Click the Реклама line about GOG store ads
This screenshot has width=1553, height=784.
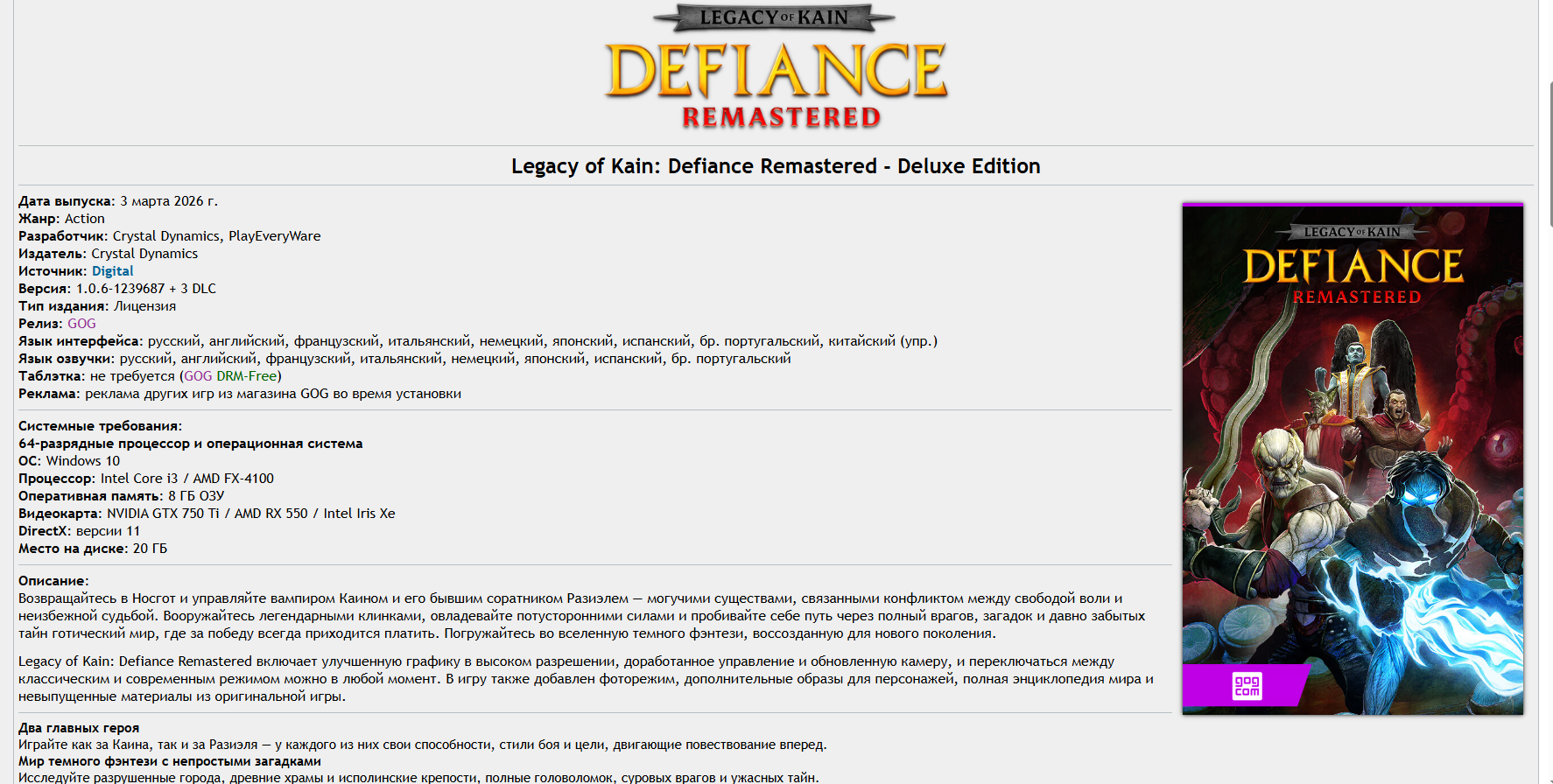click(240, 394)
